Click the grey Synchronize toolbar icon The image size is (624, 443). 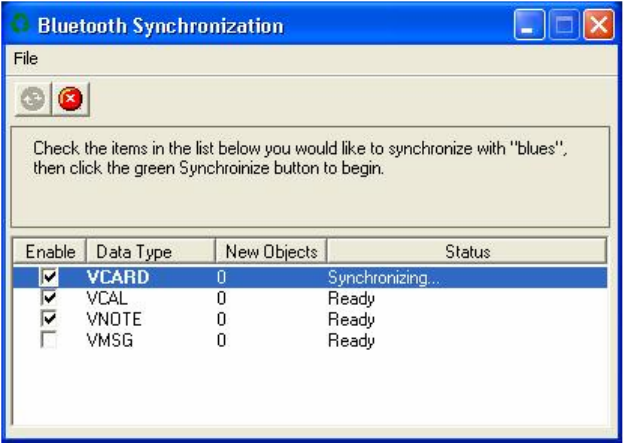pos(33,99)
